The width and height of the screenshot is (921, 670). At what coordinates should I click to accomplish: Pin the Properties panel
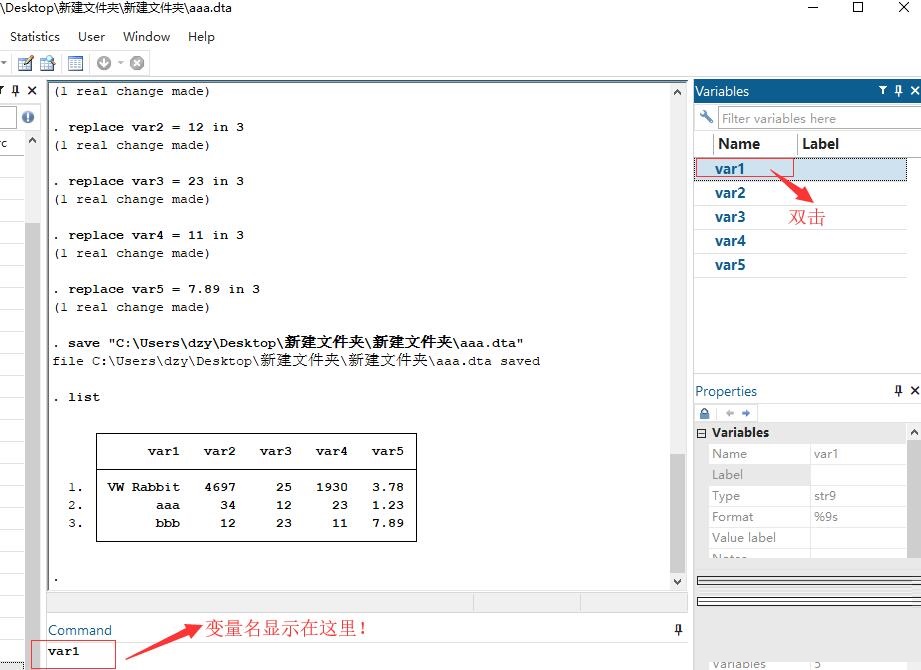(x=898, y=391)
